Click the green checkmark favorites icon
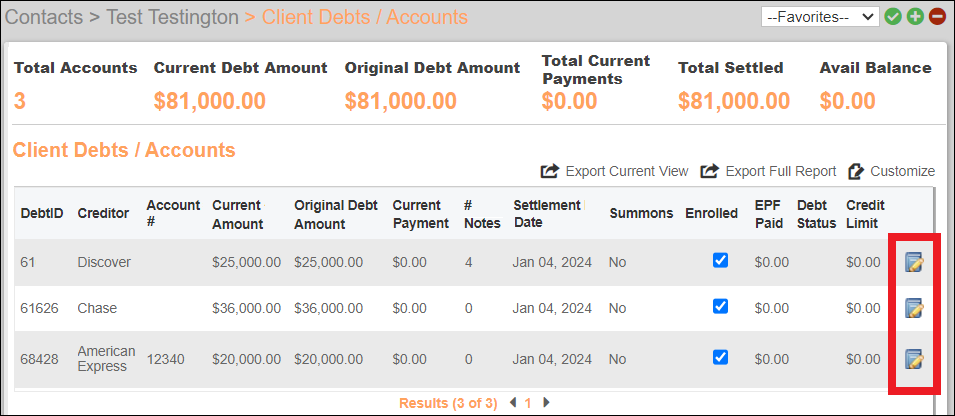955x416 pixels. (x=893, y=17)
